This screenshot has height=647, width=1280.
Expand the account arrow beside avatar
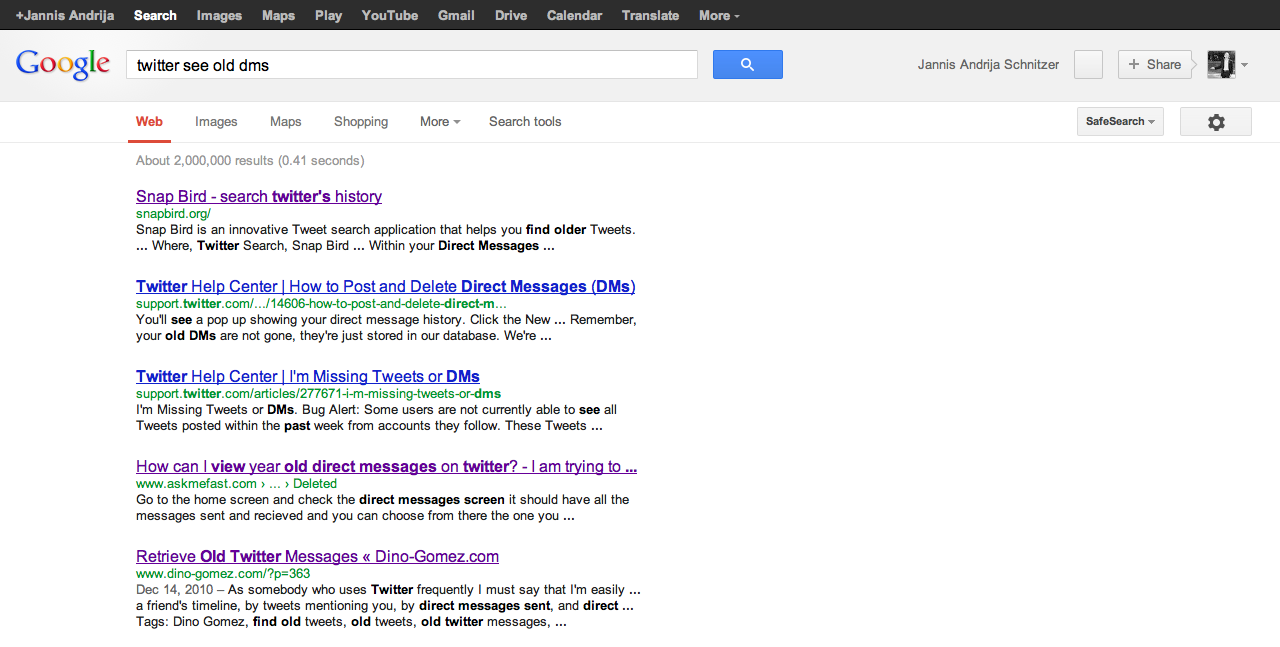pyautogui.click(x=1244, y=65)
